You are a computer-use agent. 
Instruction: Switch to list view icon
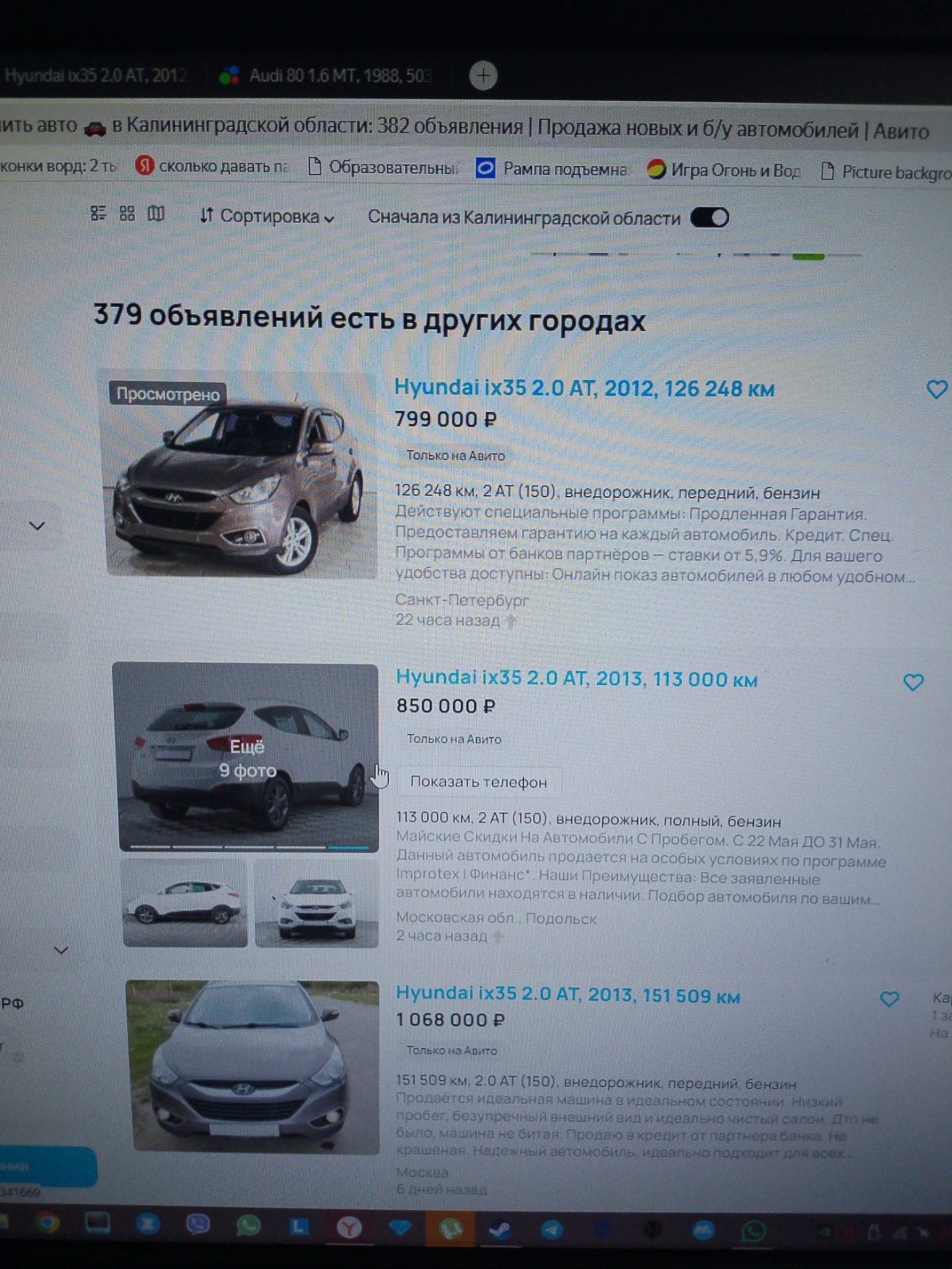[98, 213]
